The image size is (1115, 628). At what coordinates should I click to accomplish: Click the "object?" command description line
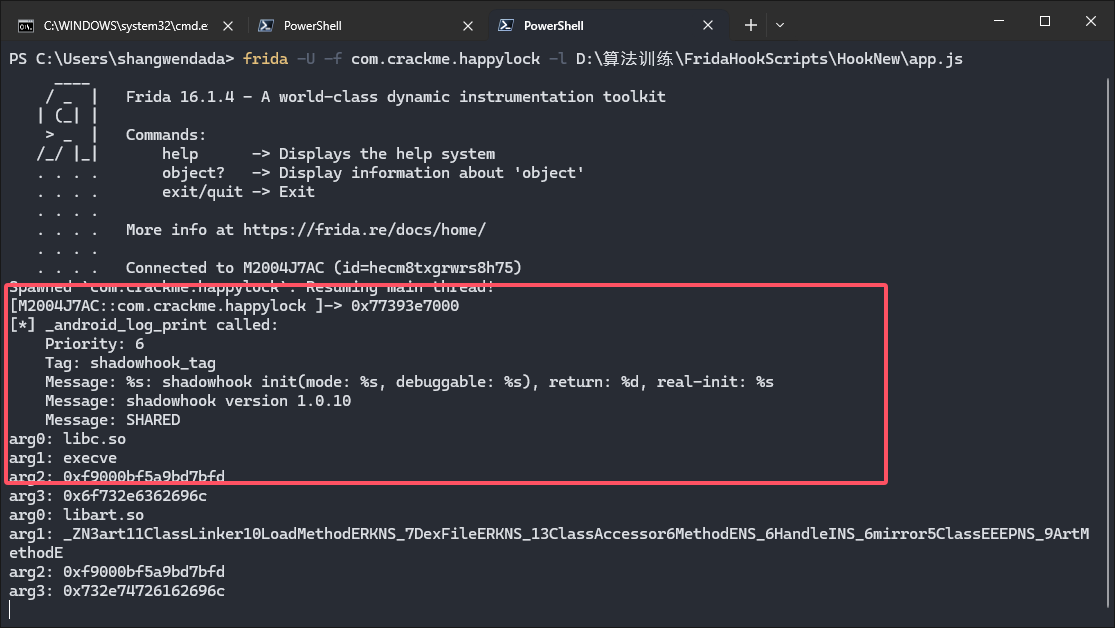[x=373, y=173]
